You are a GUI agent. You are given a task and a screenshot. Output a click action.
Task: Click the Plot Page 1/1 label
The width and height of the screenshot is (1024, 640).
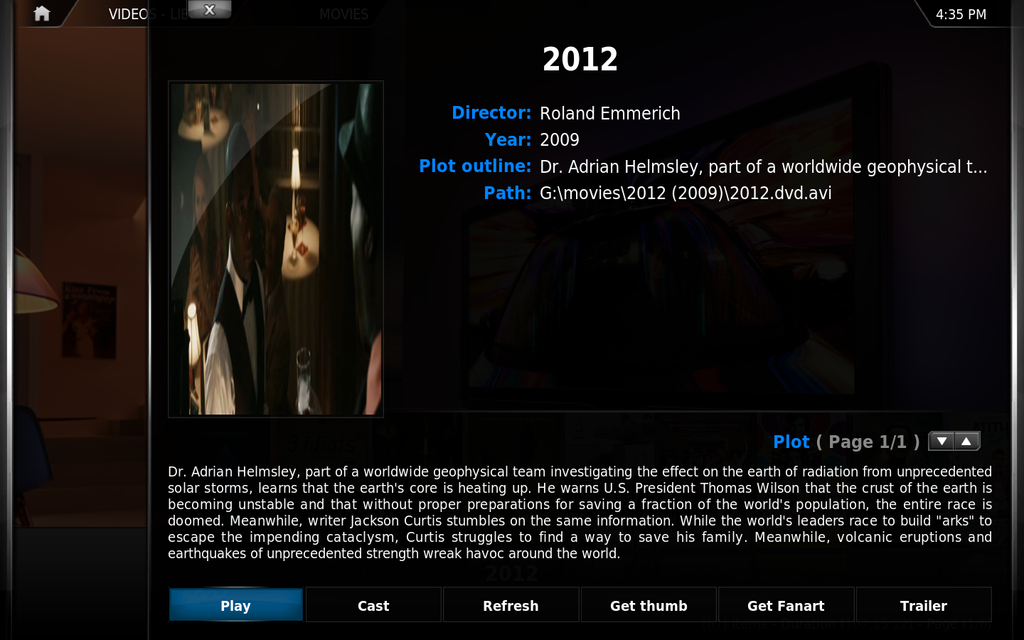846,442
